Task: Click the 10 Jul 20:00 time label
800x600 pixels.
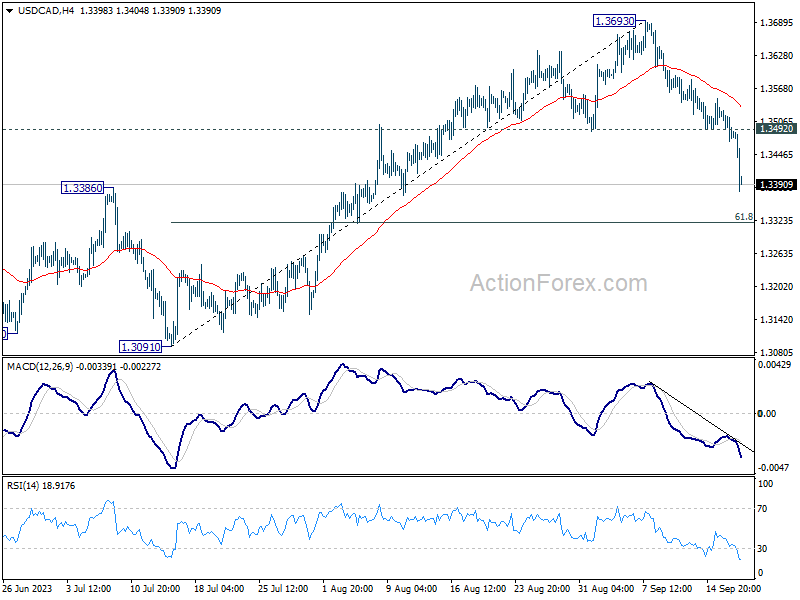Action: (155, 588)
